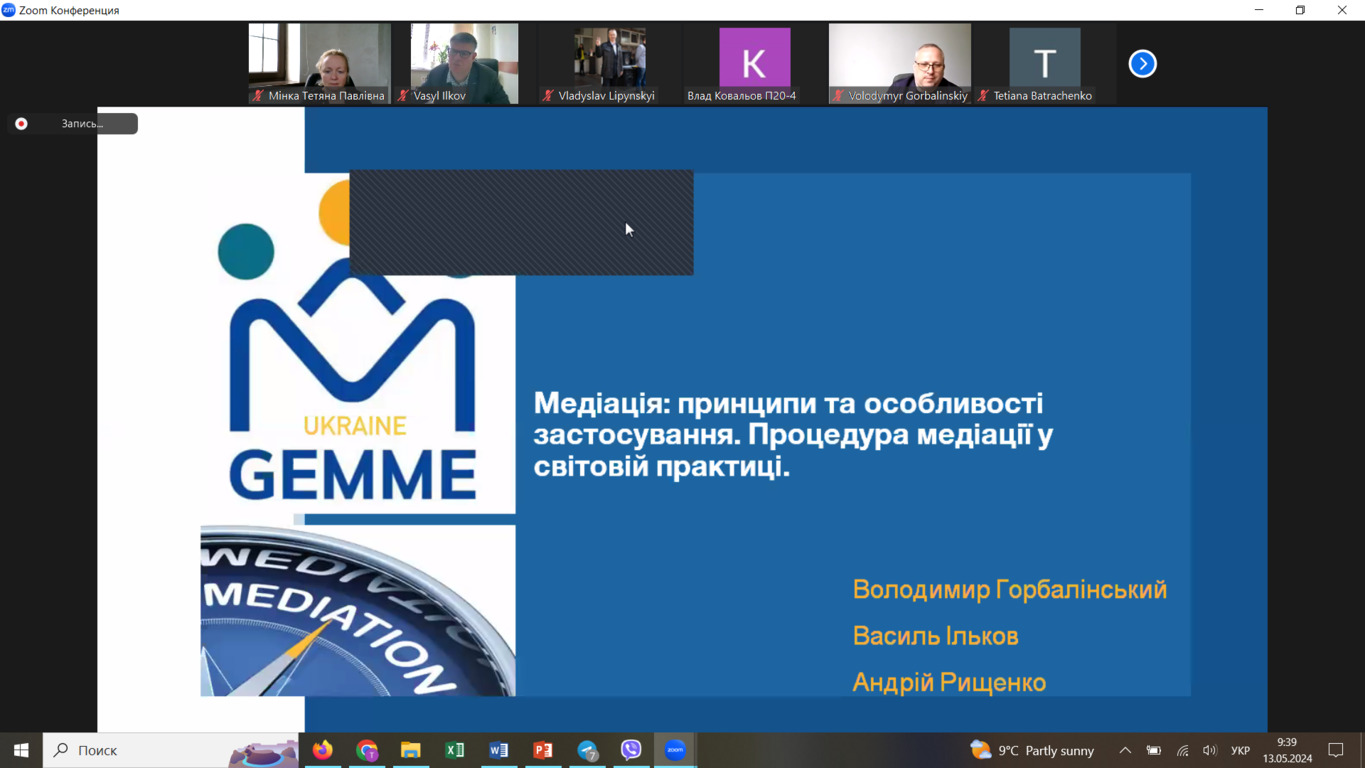
Task: Show next participants with the blue arrow
Action: tap(1142, 64)
